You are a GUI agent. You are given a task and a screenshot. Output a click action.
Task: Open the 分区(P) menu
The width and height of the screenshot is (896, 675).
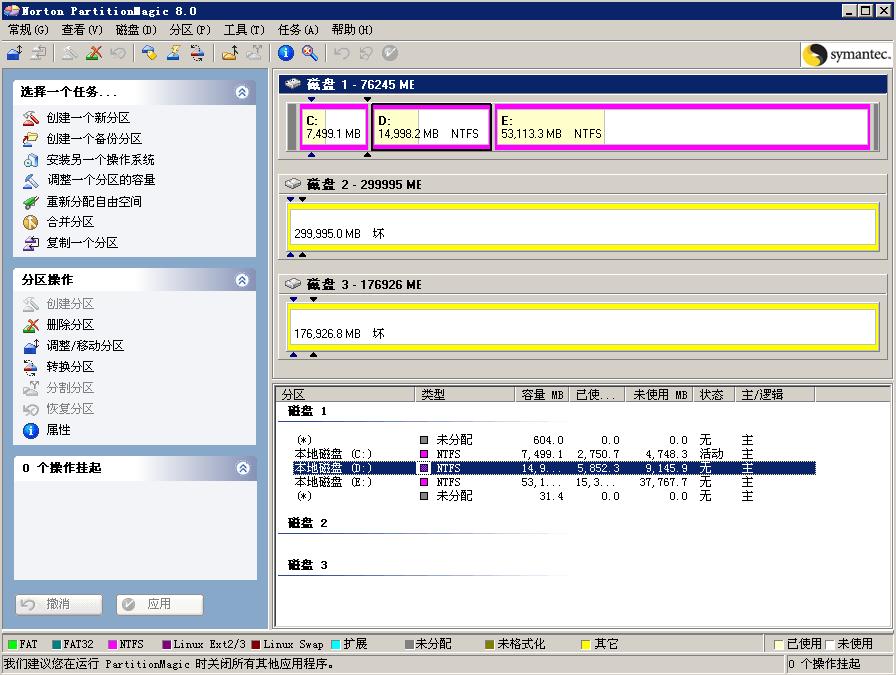pos(189,30)
